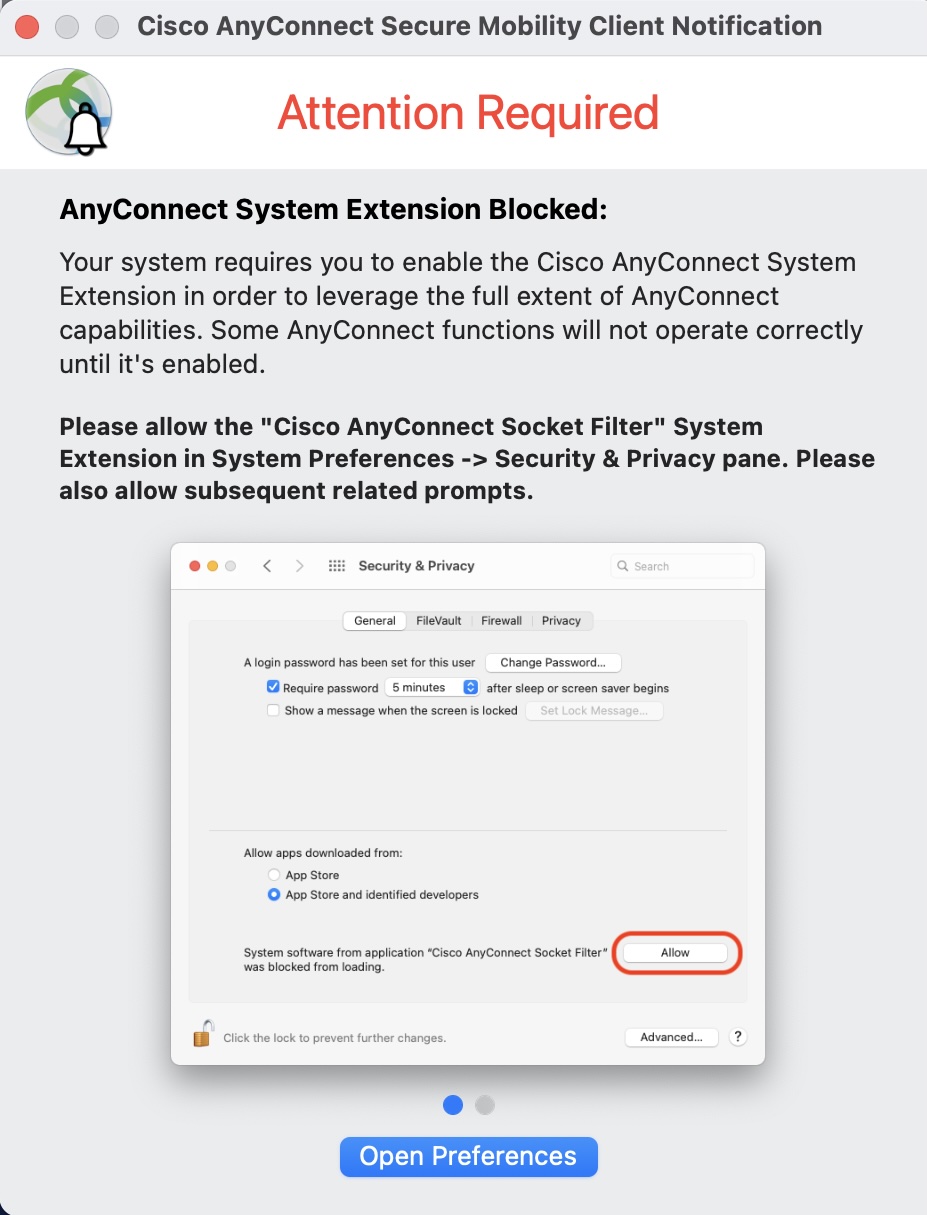
Task: Switch to the FileVault tab
Action: [437, 620]
